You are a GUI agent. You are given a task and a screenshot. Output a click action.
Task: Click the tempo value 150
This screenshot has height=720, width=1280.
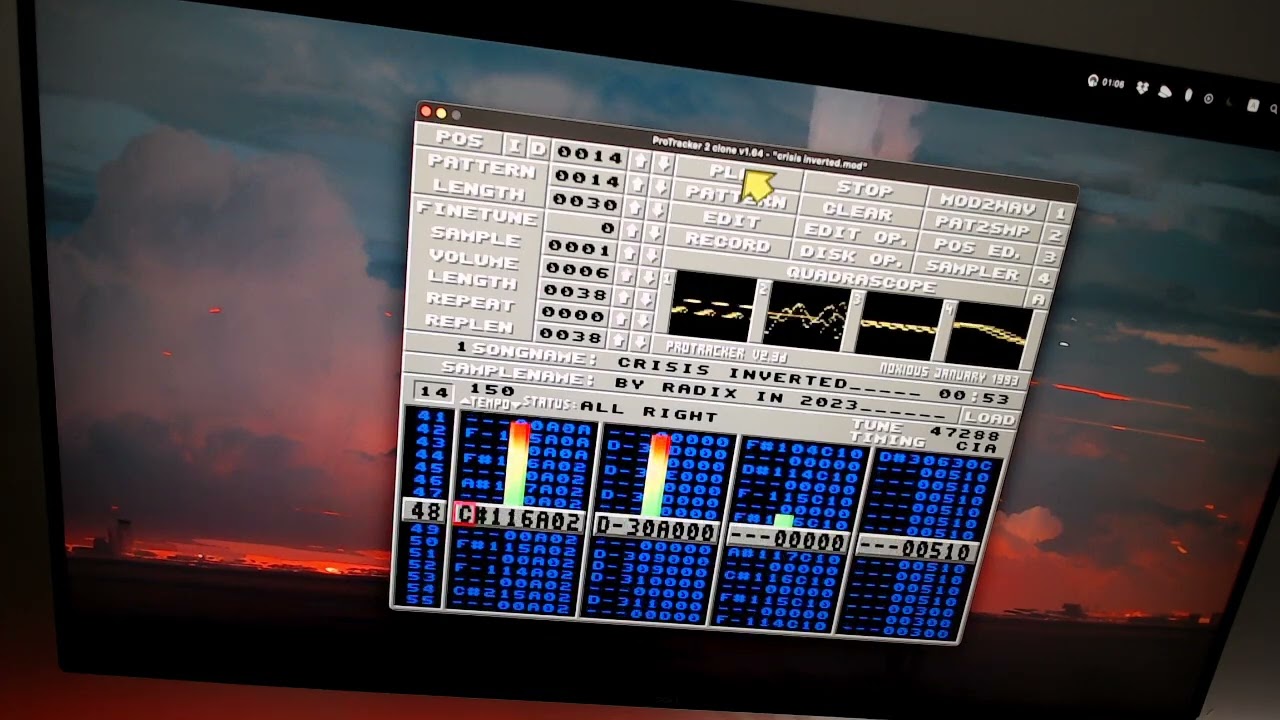(492, 390)
